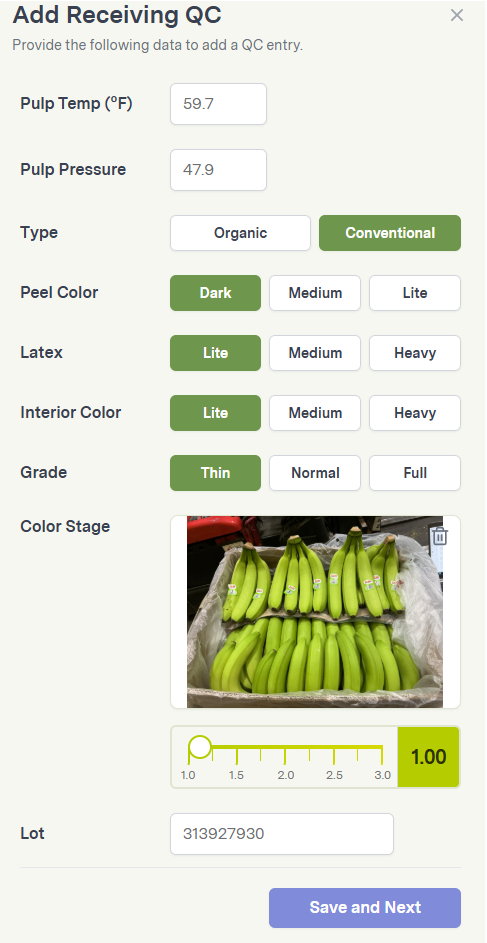Choose Dark peel color
Screen dimensions: 487x943
215,293
